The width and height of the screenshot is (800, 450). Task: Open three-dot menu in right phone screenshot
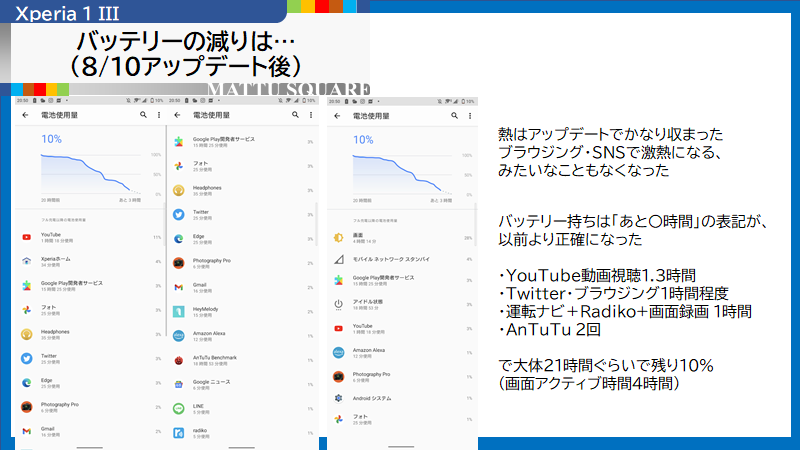[470, 116]
